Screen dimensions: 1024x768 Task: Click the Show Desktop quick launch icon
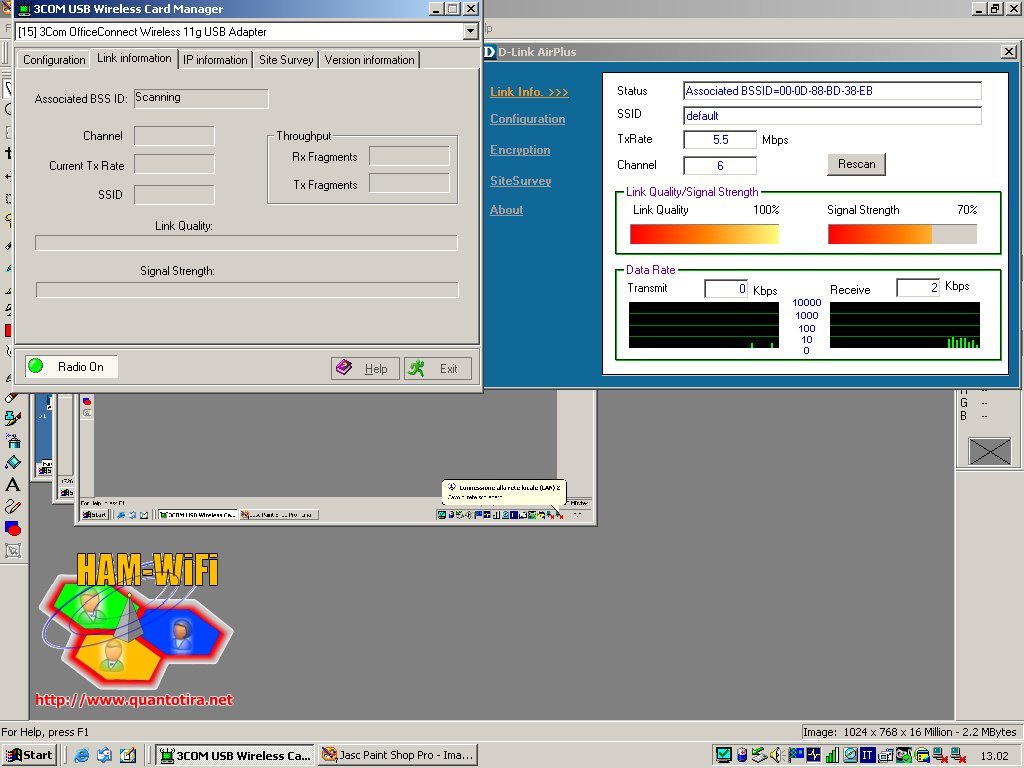click(127, 756)
